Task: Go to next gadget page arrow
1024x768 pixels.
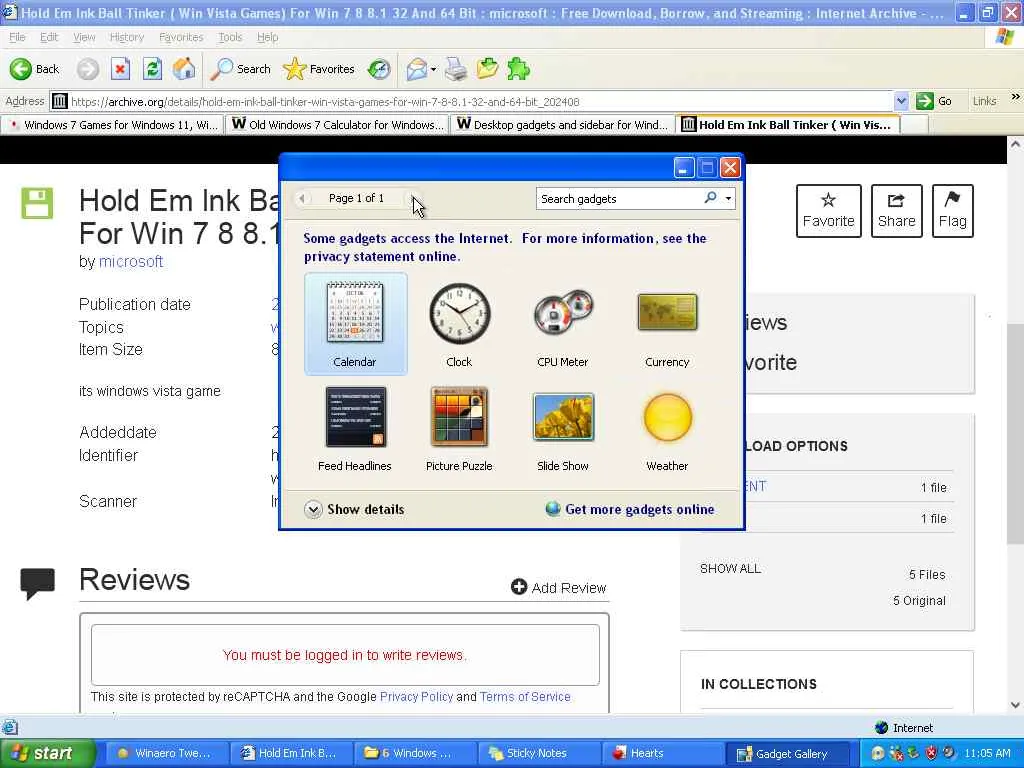Action: click(x=413, y=198)
